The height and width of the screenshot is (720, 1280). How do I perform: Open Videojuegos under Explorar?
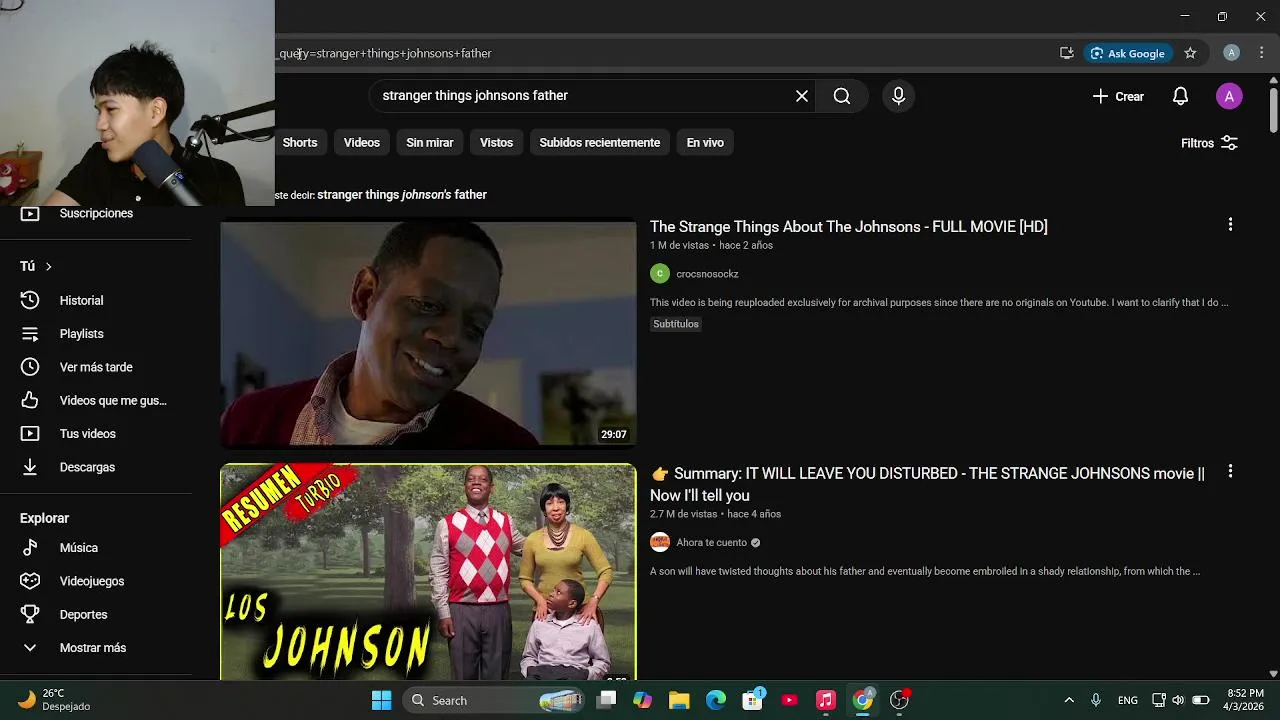coord(96,581)
